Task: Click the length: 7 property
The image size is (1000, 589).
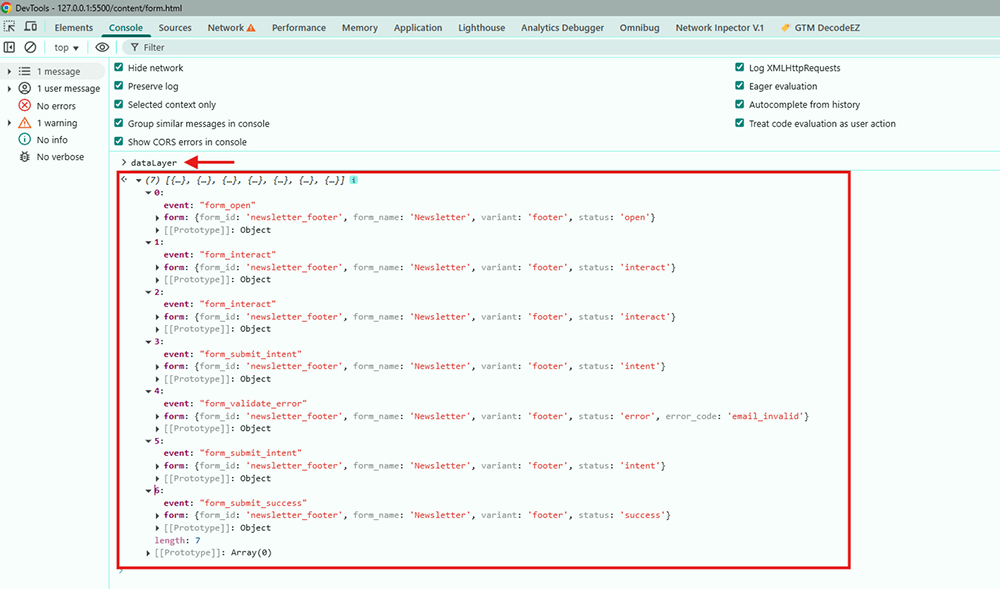Action: click(177, 541)
